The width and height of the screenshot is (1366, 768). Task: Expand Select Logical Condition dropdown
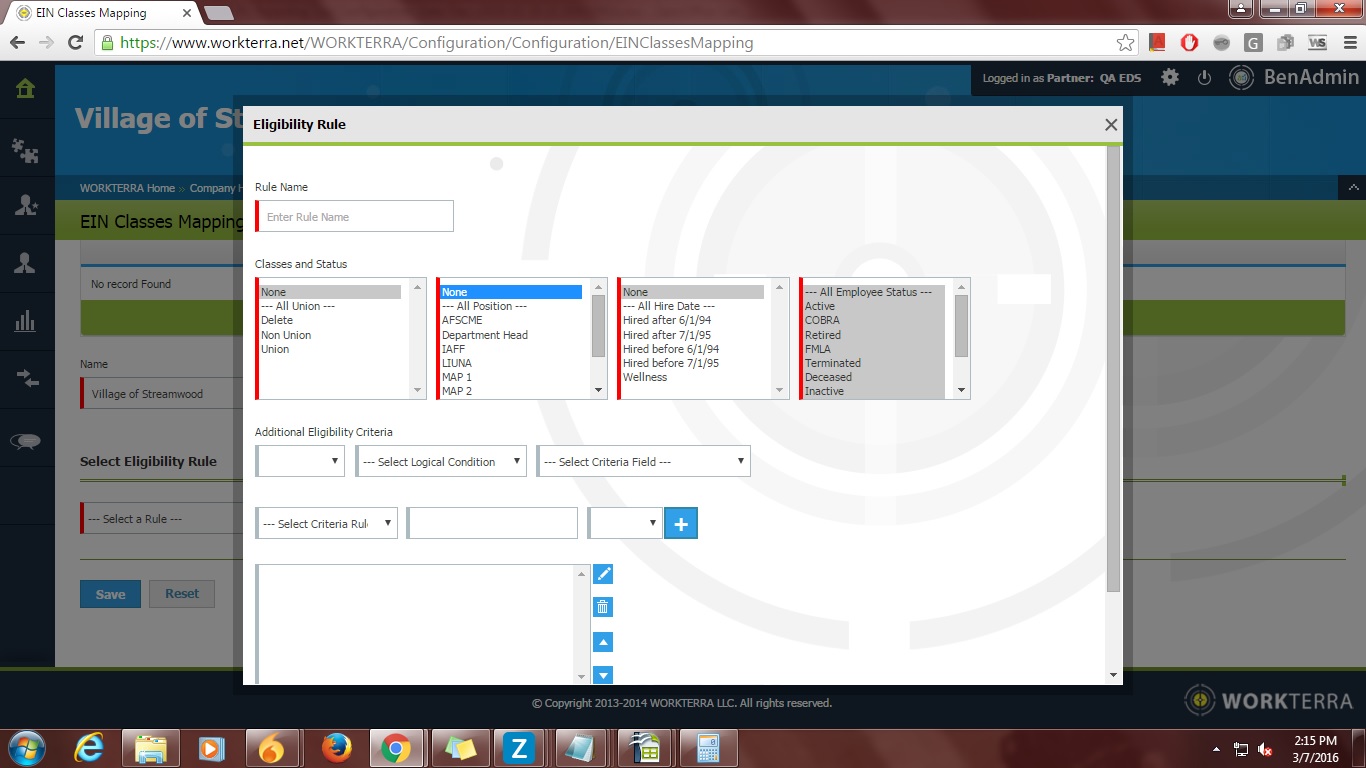pyautogui.click(x=441, y=462)
